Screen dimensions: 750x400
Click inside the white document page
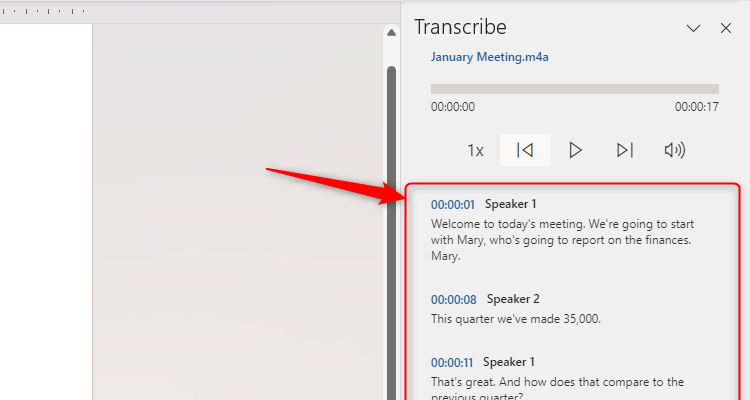(x=46, y=212)
